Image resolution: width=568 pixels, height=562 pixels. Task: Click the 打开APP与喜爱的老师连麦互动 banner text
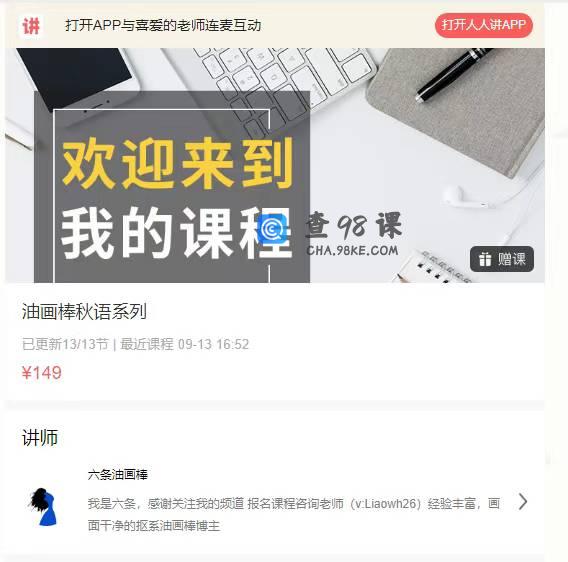tap(163, 25)
